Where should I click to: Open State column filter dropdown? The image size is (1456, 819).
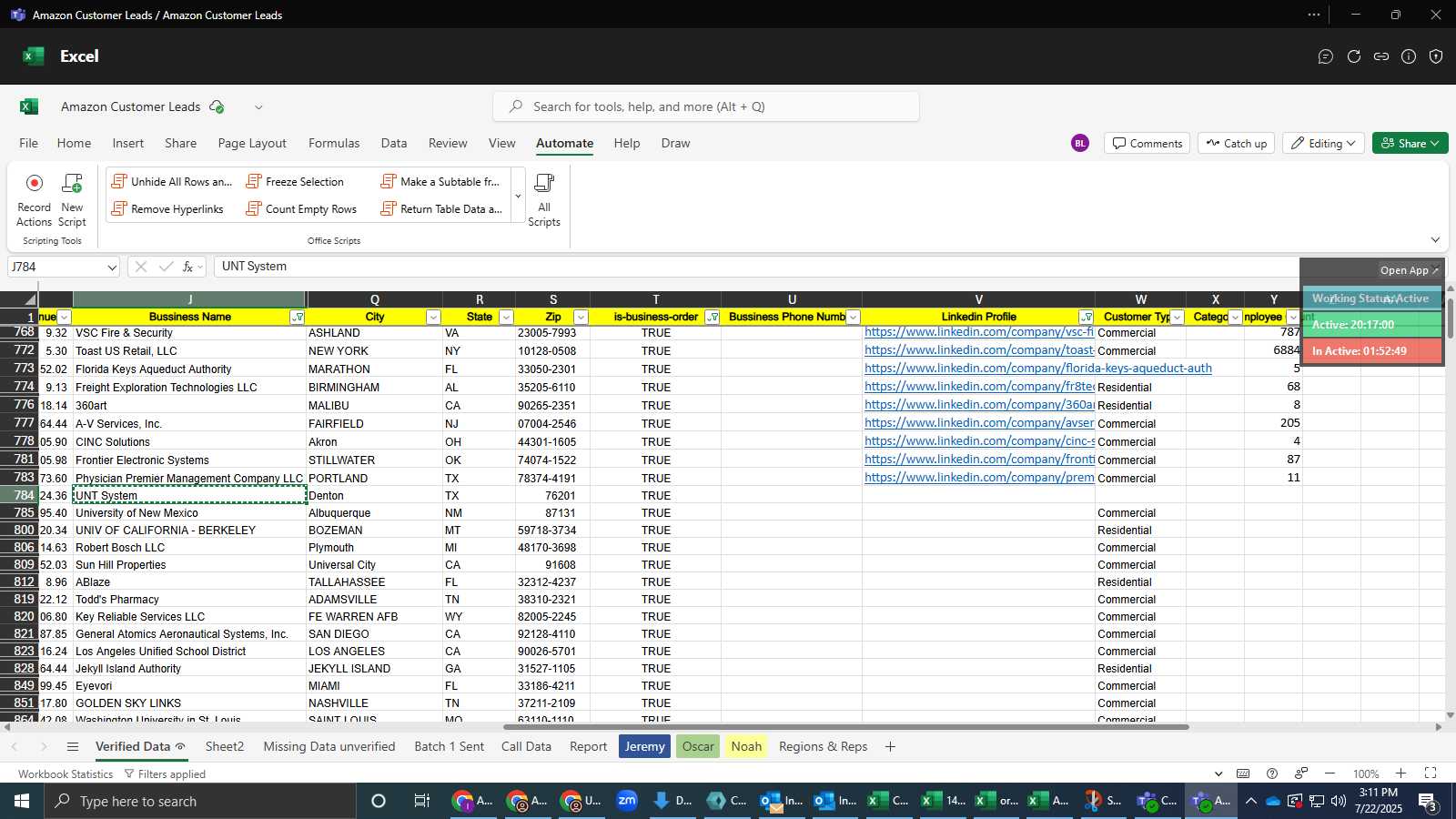tap(506, 318)
